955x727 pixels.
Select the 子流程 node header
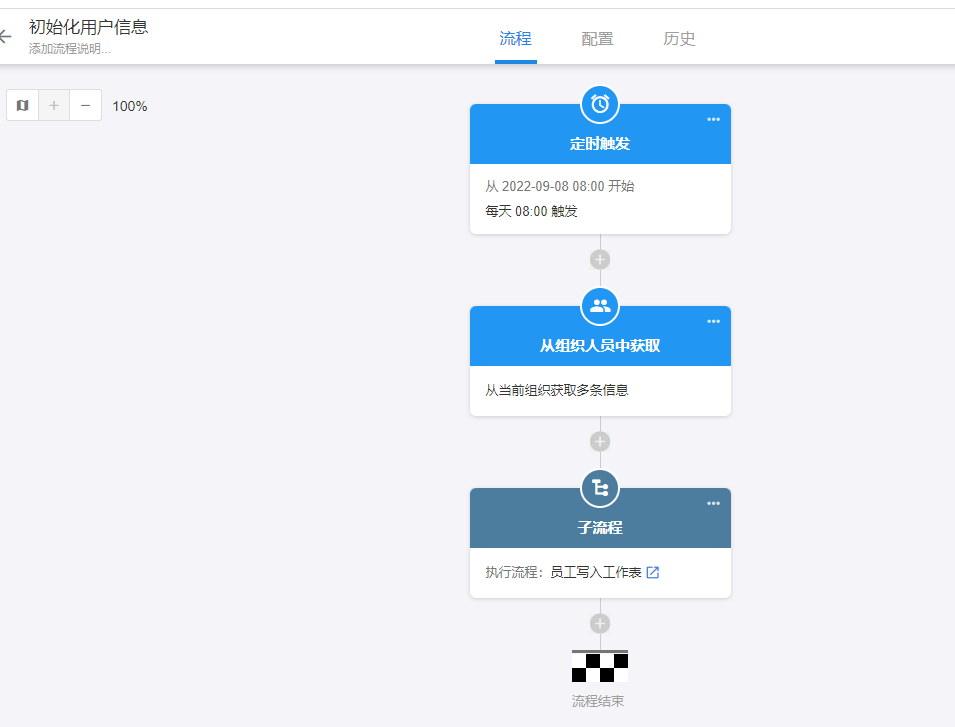tap(600, 518)
